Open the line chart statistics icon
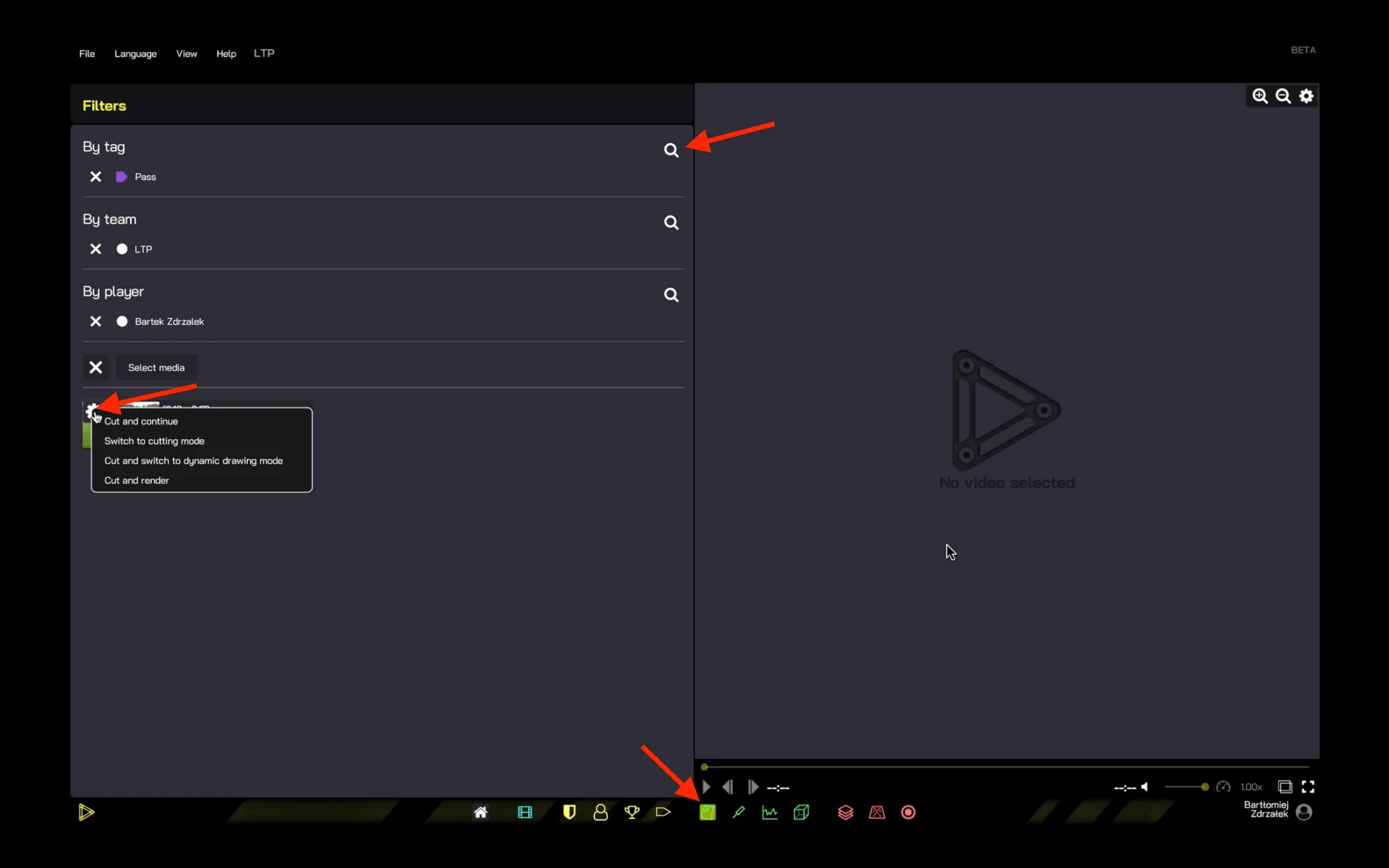Image resolution: width=1389 pixels, height=868 pixels. [x=770, y=813]
